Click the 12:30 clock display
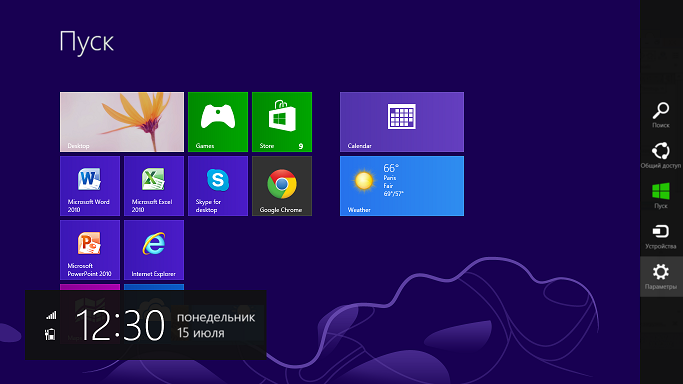 (120, 325)
